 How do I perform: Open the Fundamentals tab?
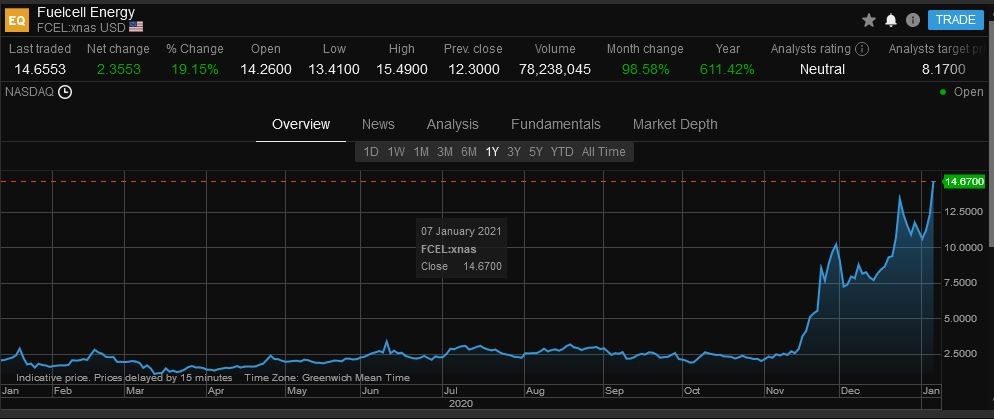(556, 124)
